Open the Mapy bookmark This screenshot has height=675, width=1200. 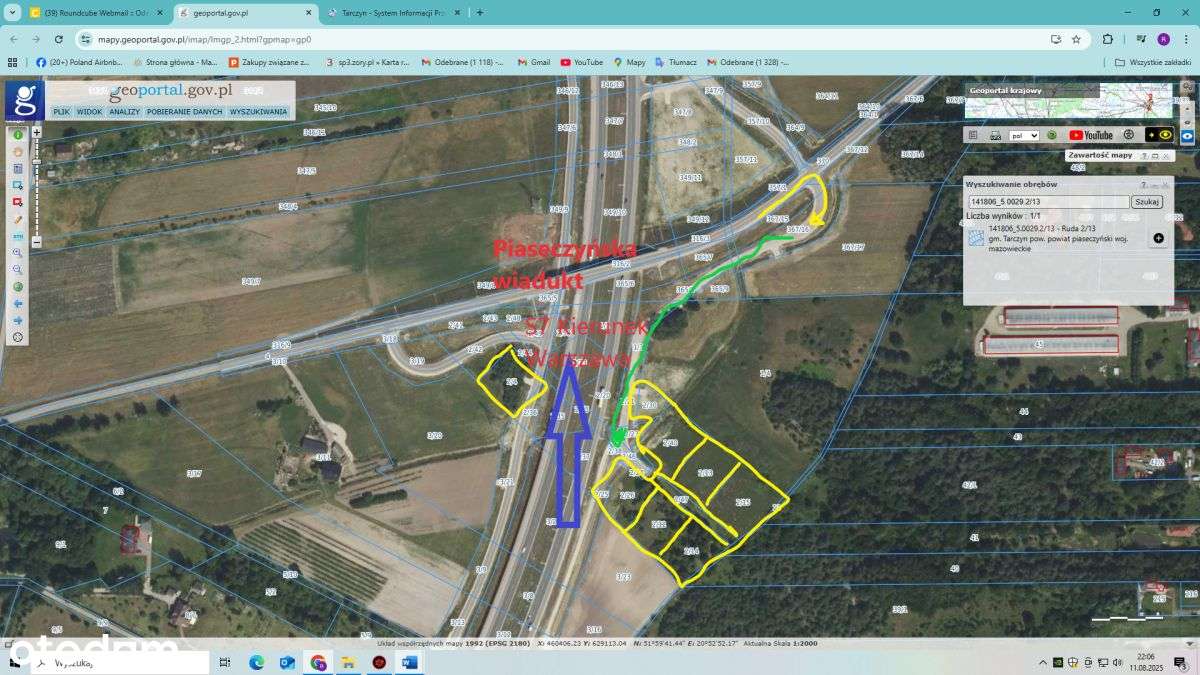630,62
